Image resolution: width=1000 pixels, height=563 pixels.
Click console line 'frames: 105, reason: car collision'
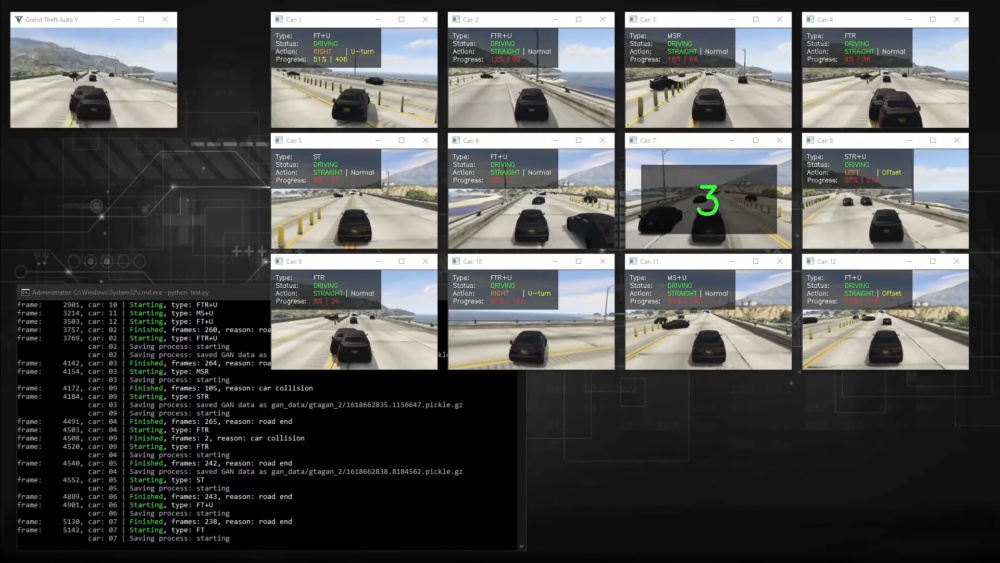(240, 388)
